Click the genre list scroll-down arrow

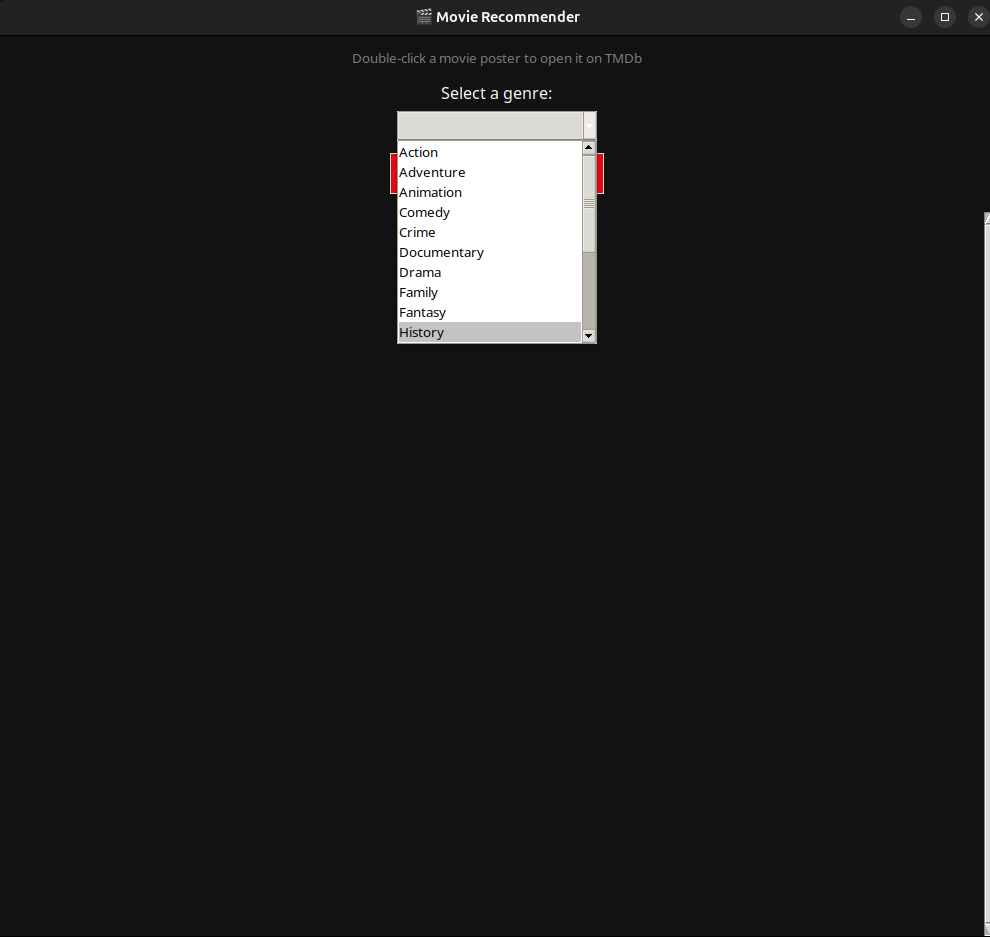click(588, 336)
